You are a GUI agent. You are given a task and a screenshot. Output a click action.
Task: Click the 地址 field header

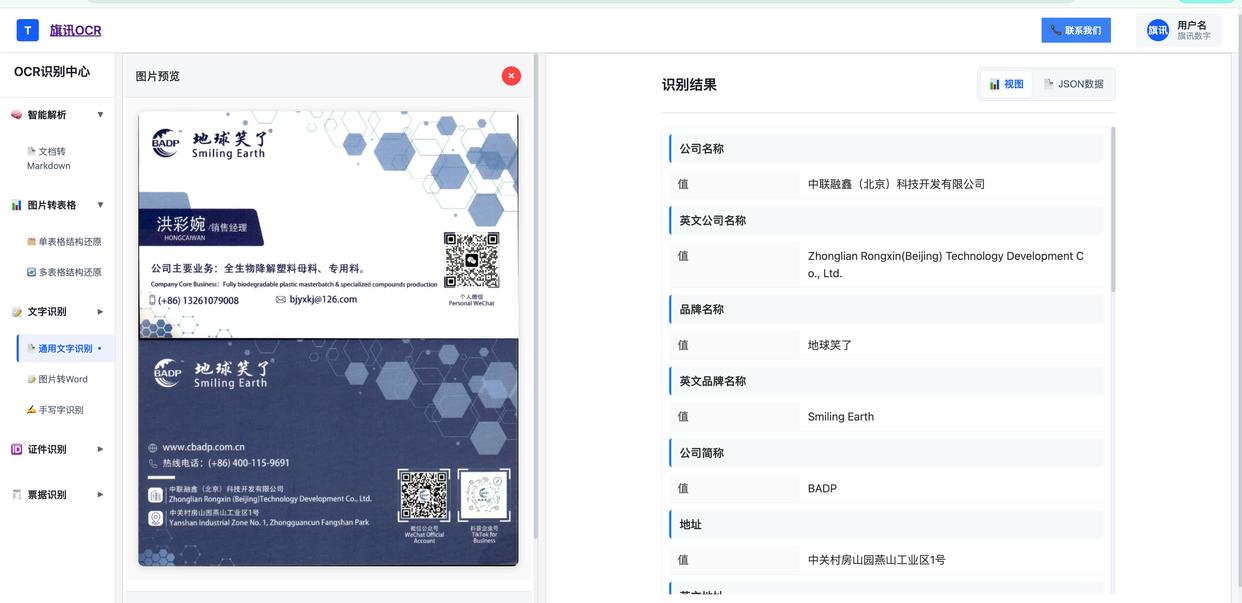click(x=886, y=524)
